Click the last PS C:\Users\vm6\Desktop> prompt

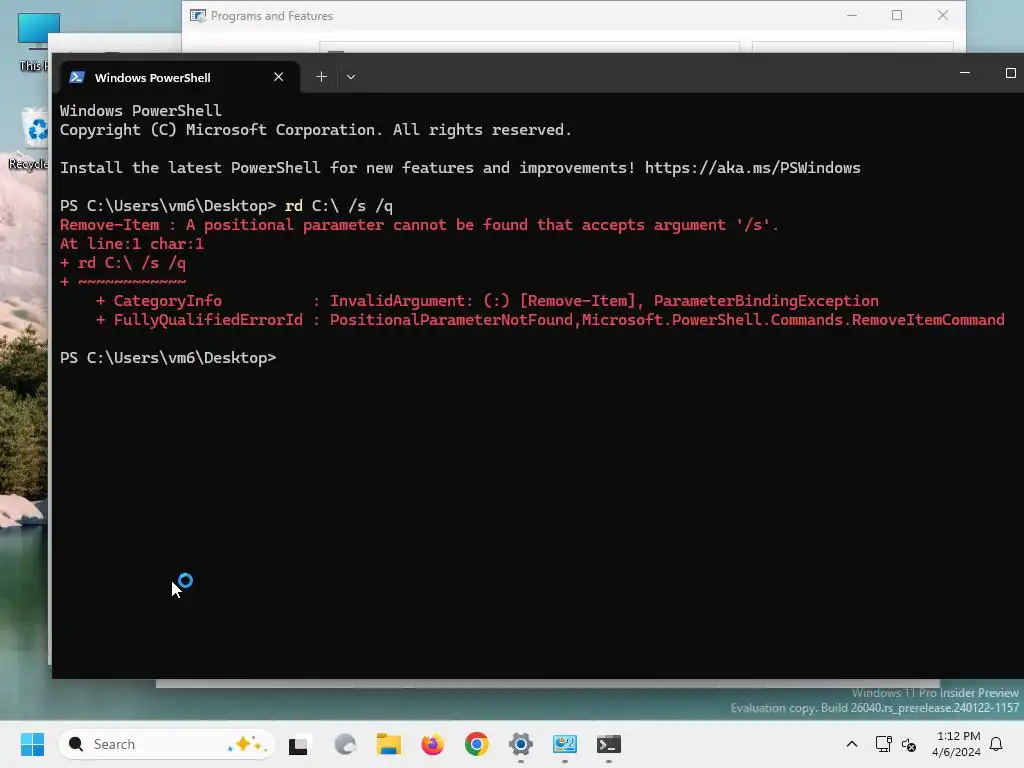(x=168, y=358)
